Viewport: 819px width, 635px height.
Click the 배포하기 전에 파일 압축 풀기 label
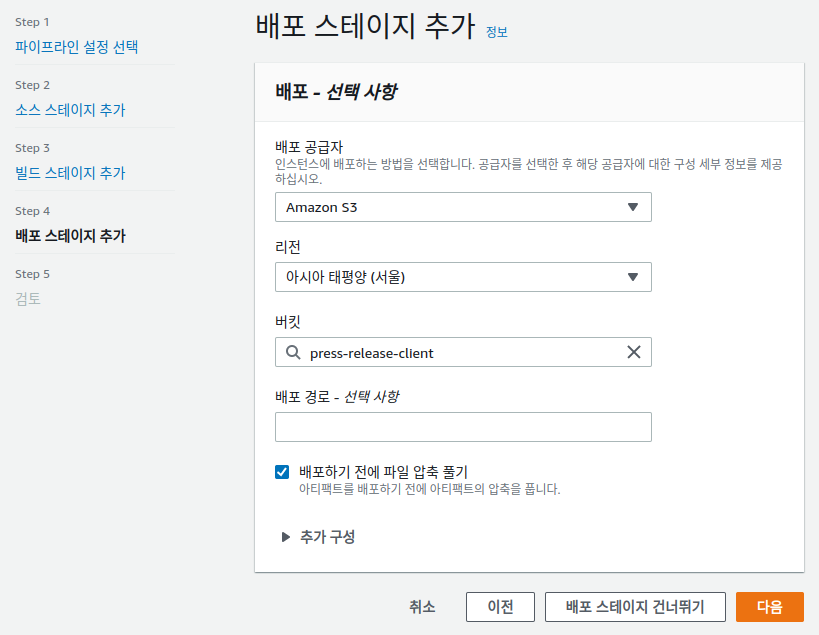(383, 472)
